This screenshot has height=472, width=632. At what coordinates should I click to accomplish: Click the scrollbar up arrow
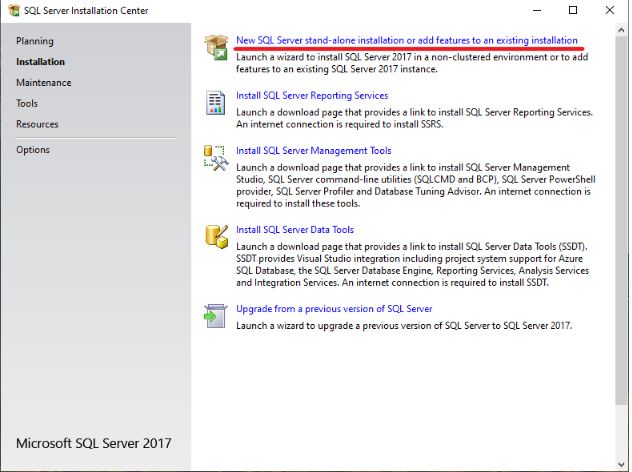621,30
